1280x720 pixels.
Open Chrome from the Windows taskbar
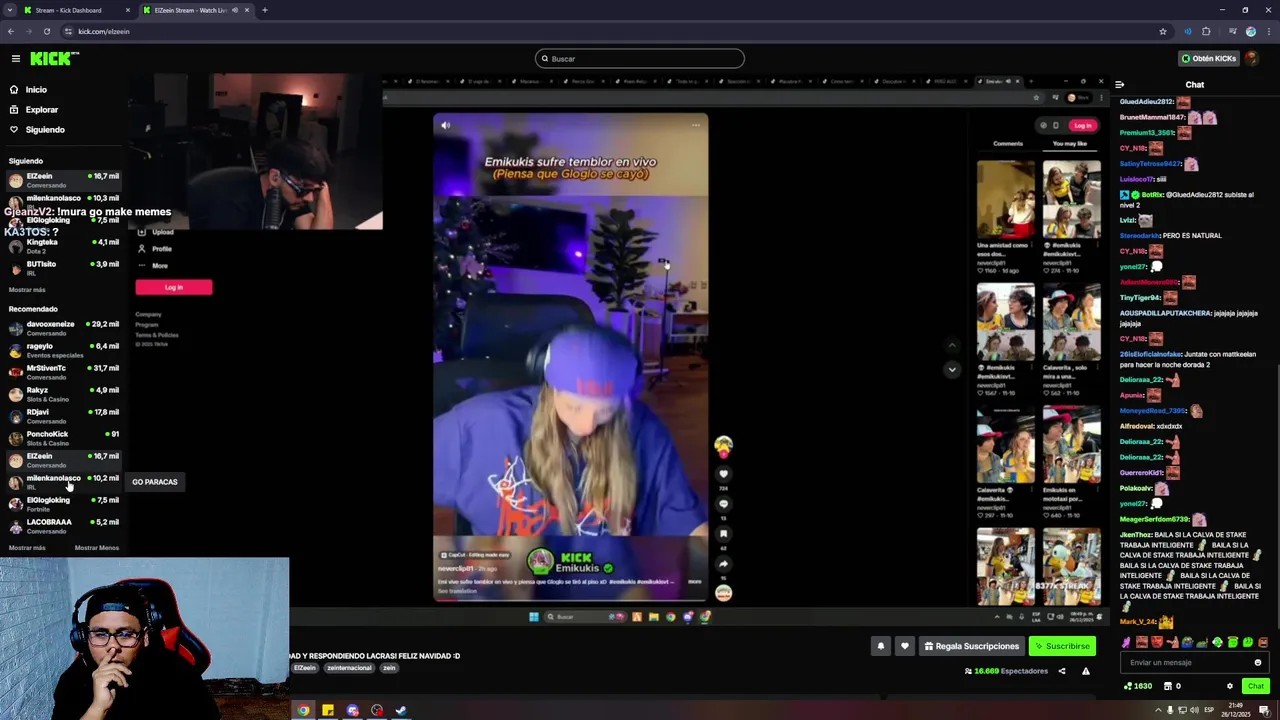(304, 711)
